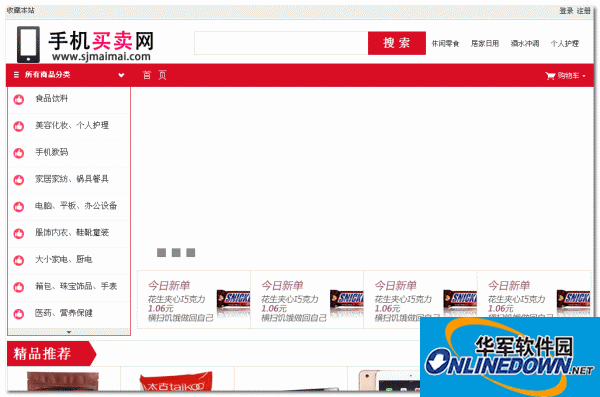Expand the 所有商品分类 dropdown chevron
Image resolution: width=600 pixels, height=397 pixels.
point(121,75)
